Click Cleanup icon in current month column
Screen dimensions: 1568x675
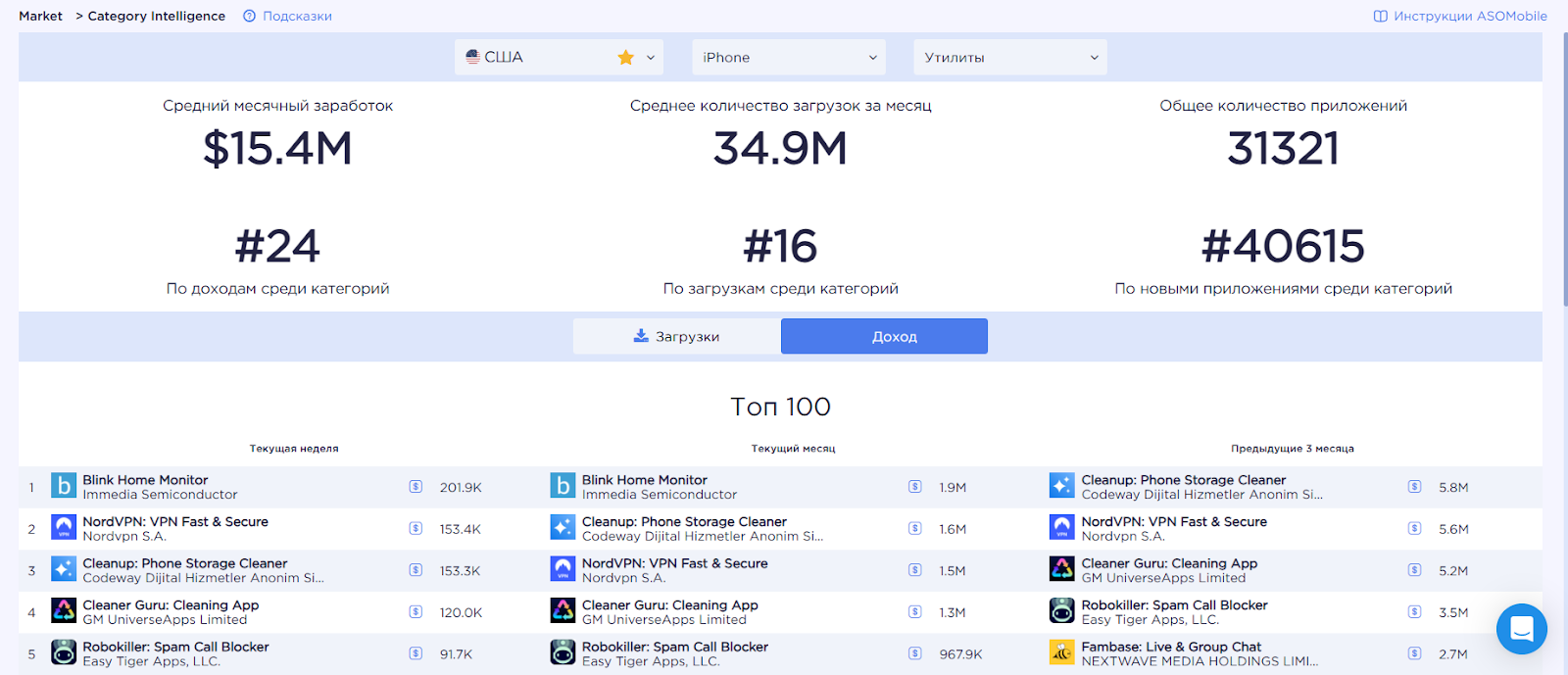tap(563, 528)
